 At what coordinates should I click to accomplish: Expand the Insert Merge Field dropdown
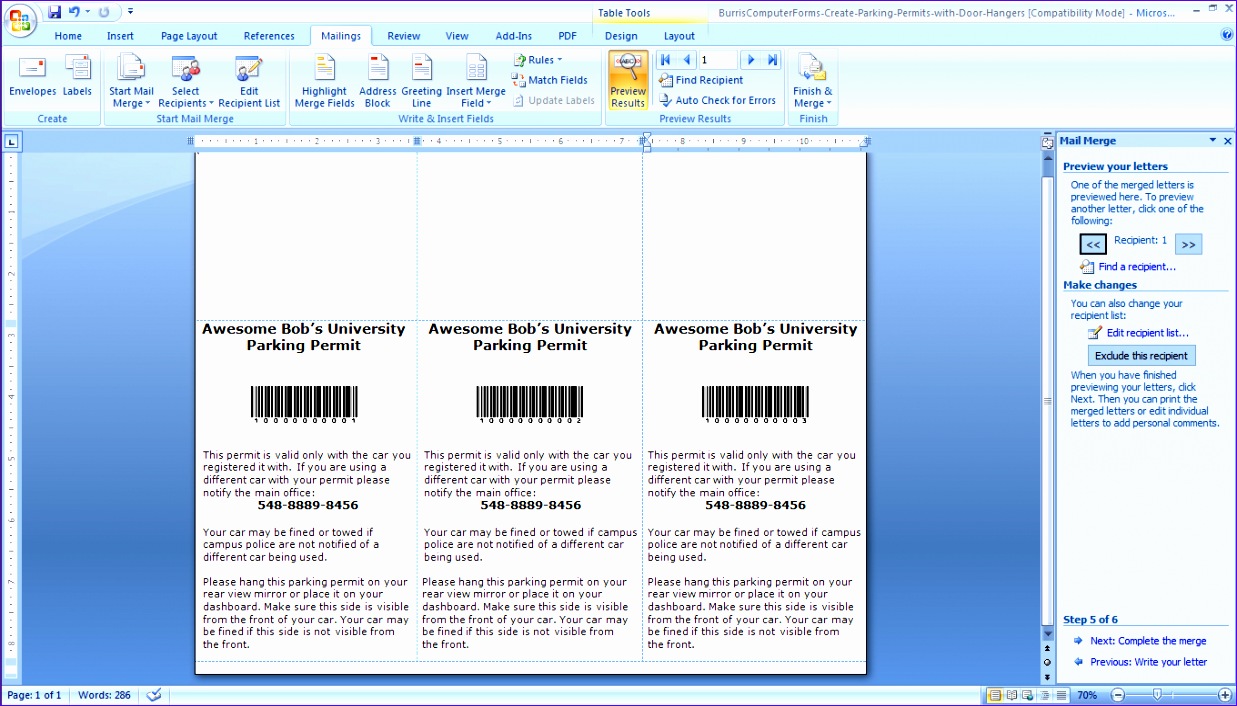(x=476, y=82)
